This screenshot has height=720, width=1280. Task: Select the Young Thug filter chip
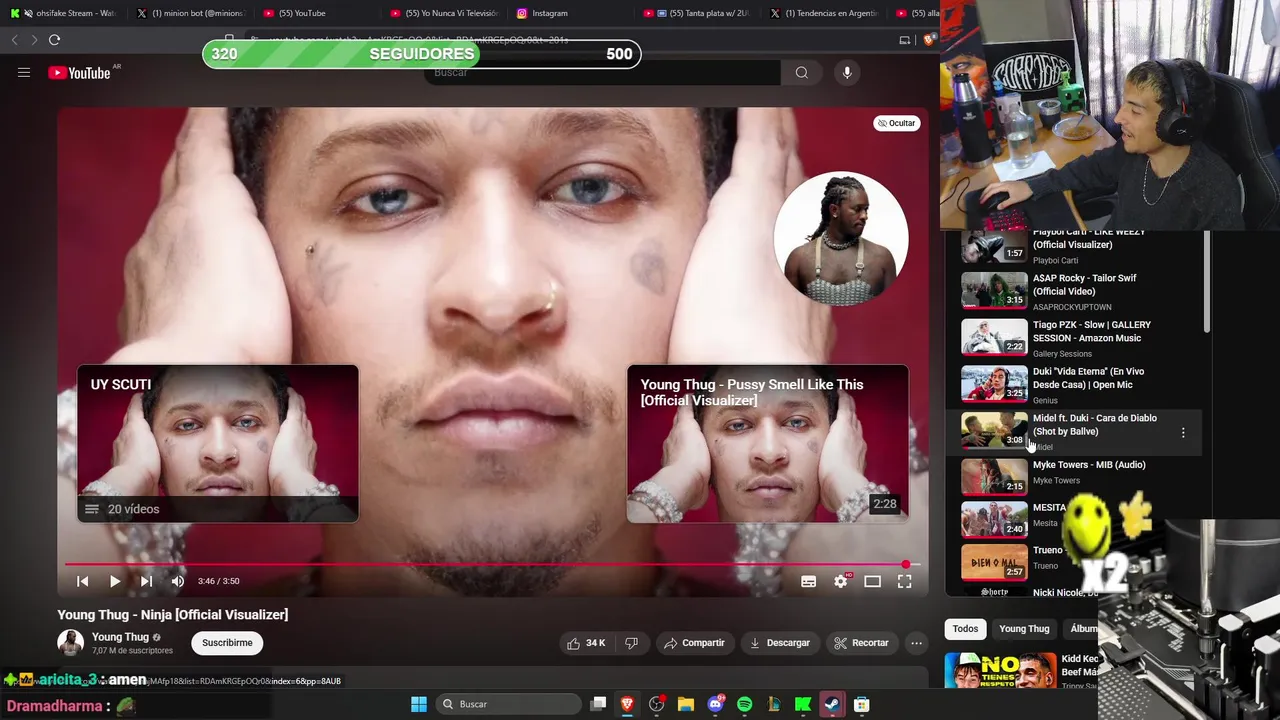point(1024,629)
